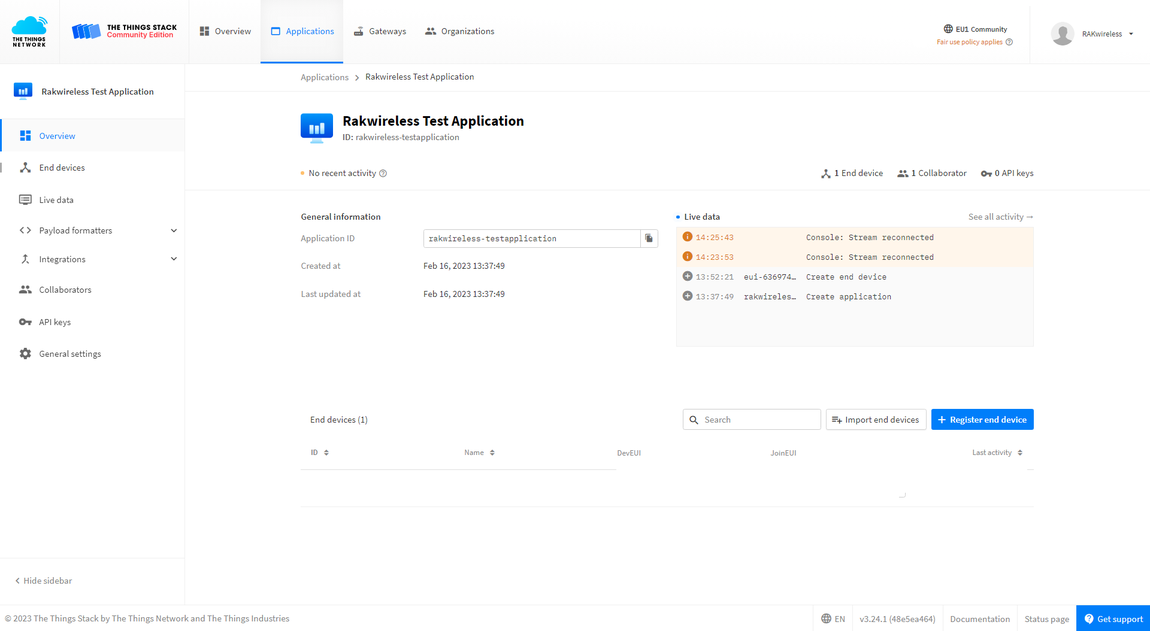Click the Last updated at date value
Screen dimensions: 1150x631
pyautogui.click(x=464, y=294)
